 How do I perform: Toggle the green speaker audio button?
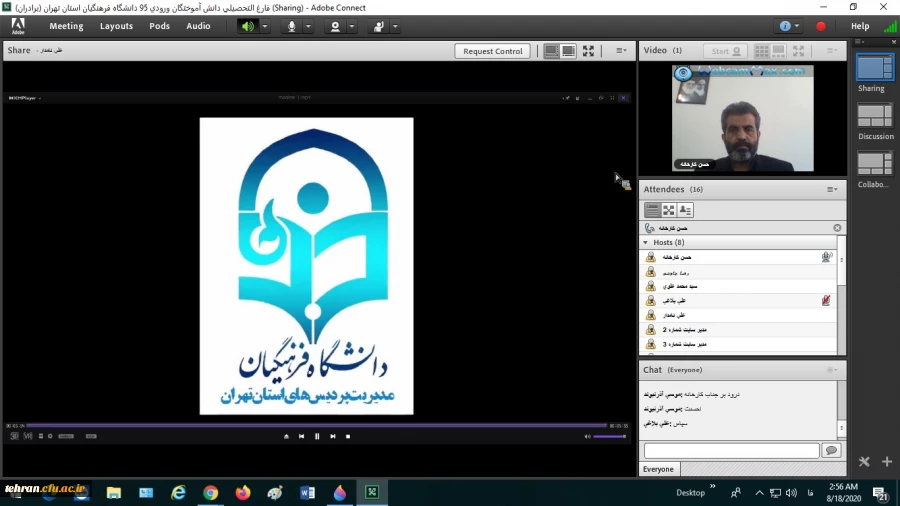tap(247, 26)
